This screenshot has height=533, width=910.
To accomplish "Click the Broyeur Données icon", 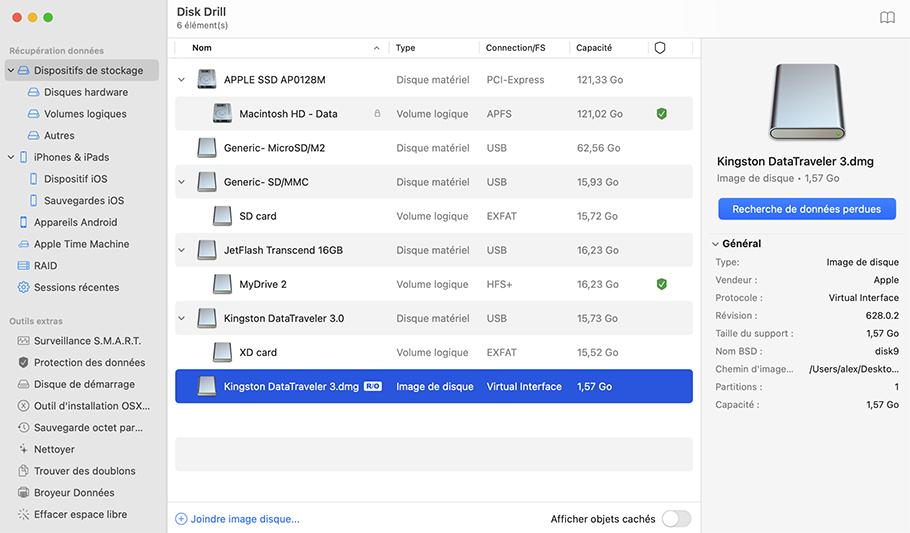I will tap(23, 492).
